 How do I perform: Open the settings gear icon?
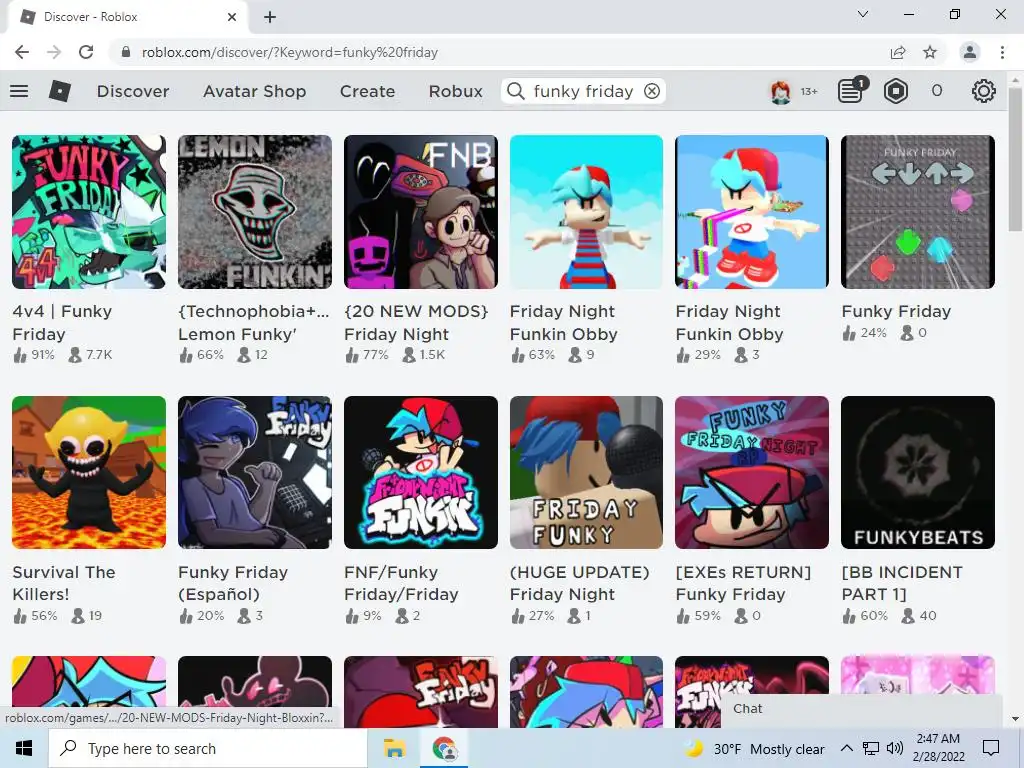pyautogui.click(x=983, y=91)
